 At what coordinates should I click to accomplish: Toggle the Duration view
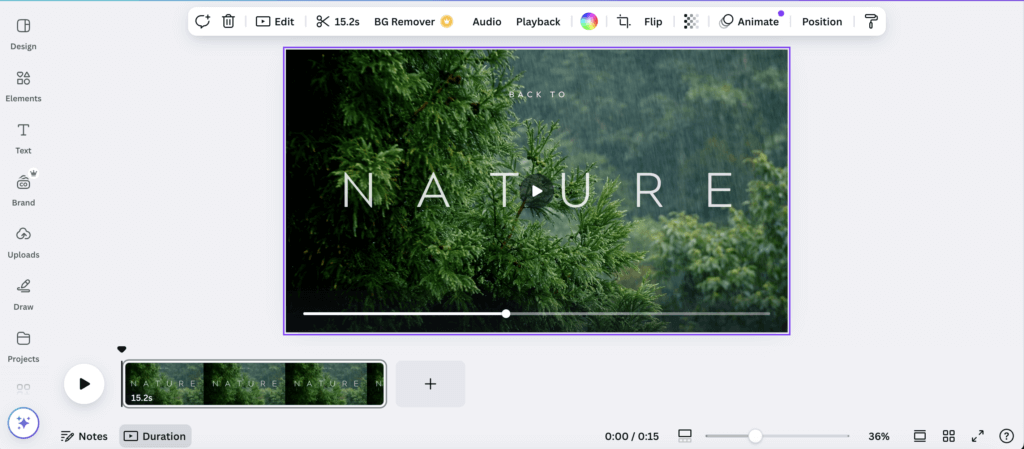[155, 436]
